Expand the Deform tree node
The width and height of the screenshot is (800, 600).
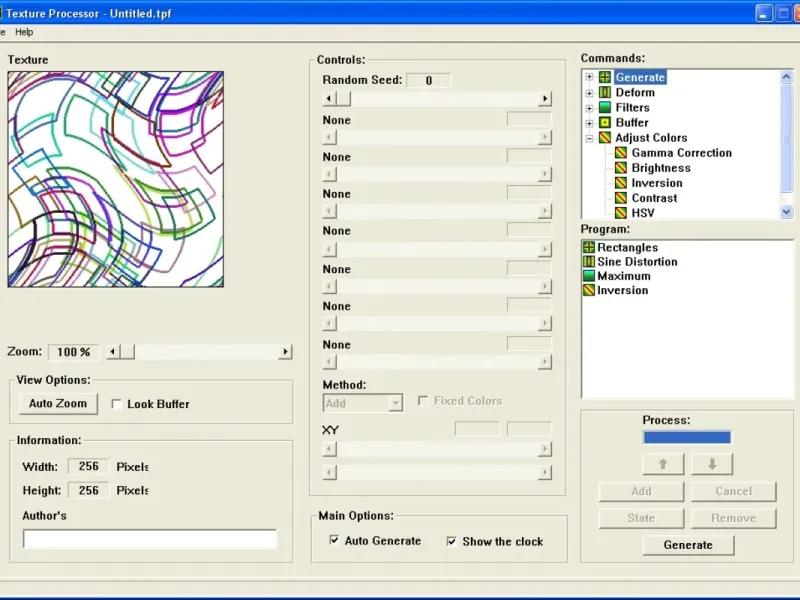pyautogui.click(x=589, y=92)
